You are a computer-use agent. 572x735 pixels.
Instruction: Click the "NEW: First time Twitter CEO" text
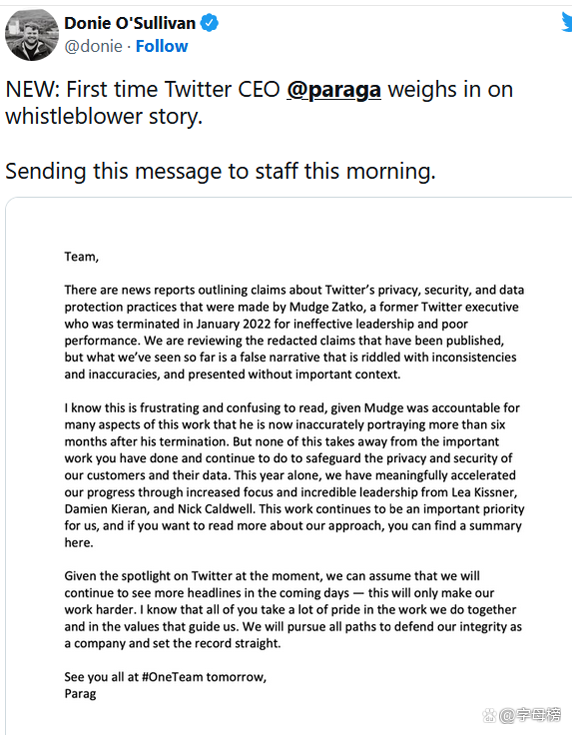click(x=143, y=90)
